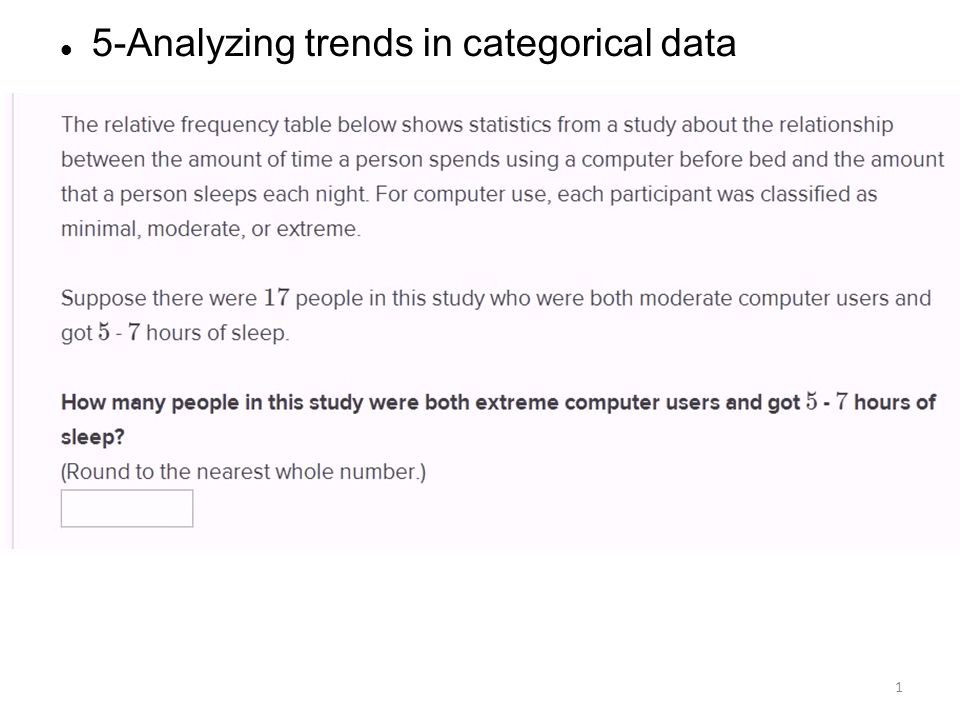
Task: Click the word 'categorical' in the title
Action: click(x=557, y=44)
